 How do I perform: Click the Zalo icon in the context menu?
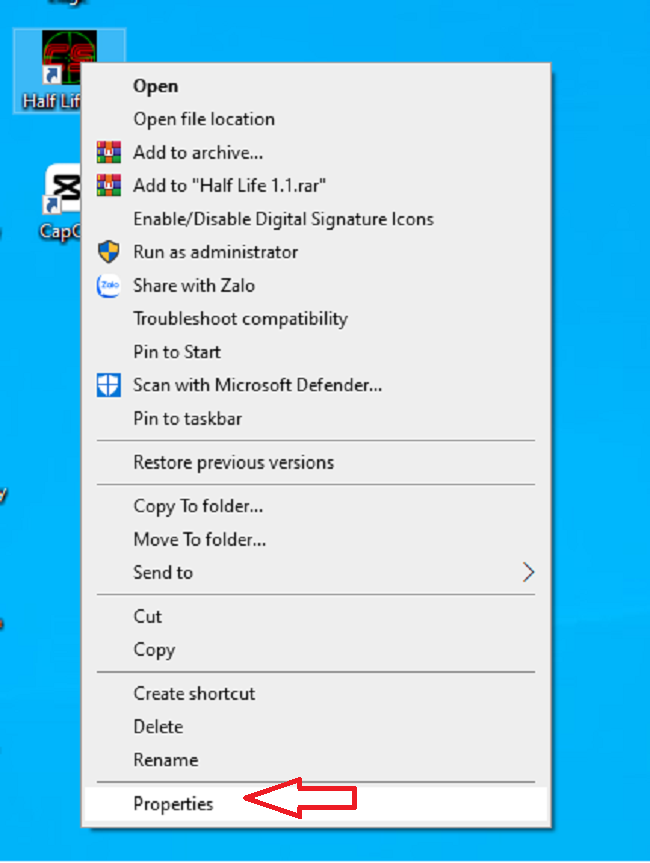pos(108,286)
